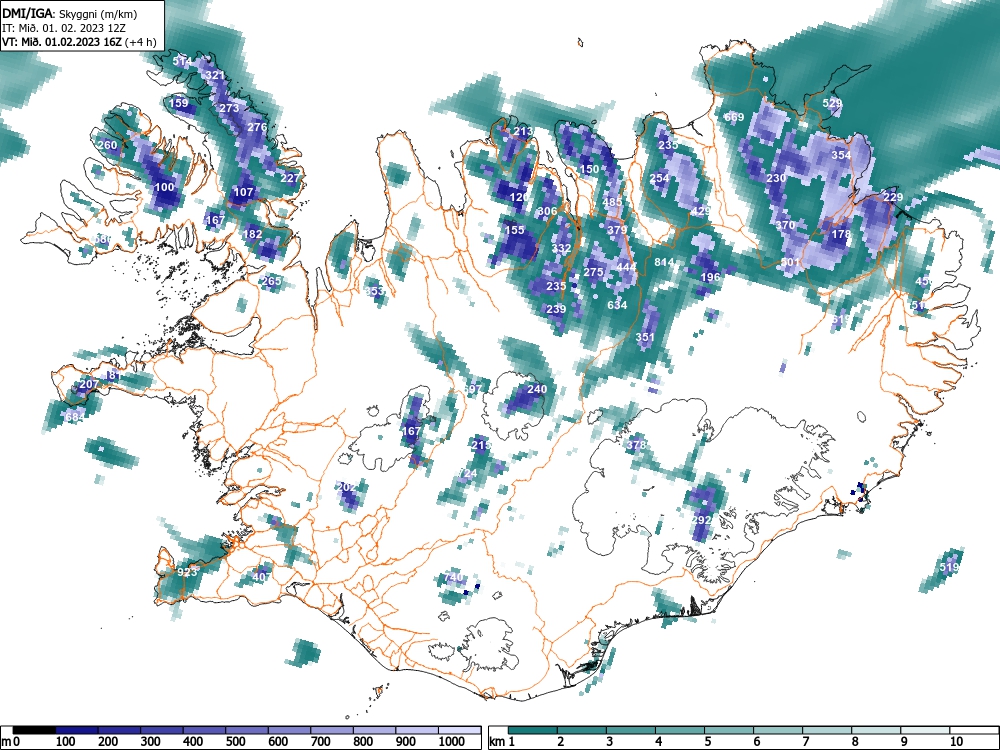The width and height of the screenshot is (1000, 750).
Task: Select the '370' map value
Action: (x=785, y=225)
